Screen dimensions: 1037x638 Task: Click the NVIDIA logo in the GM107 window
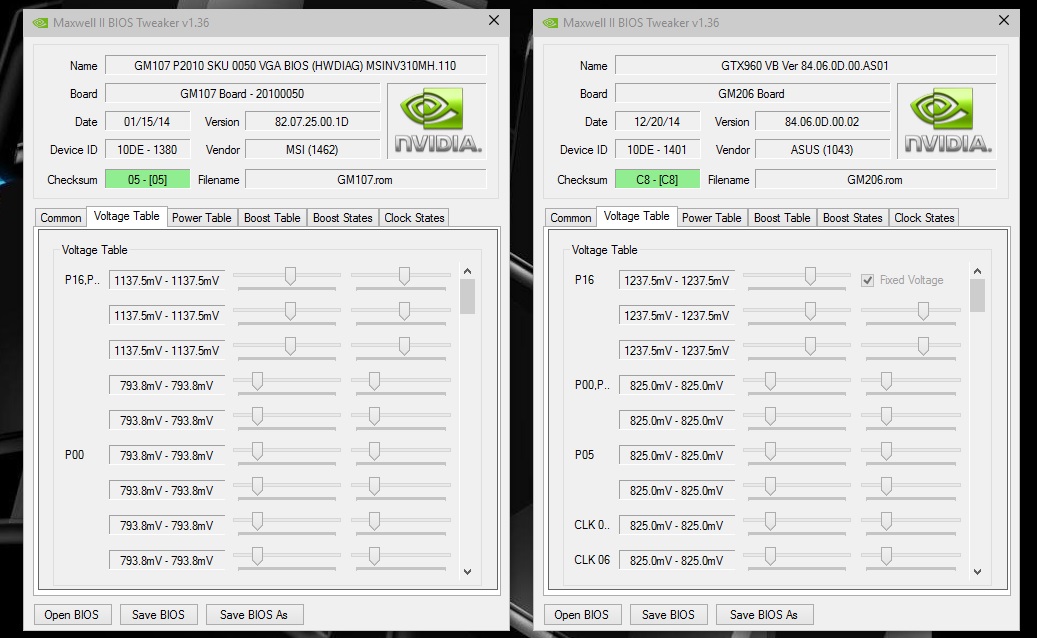(x=436, y=121)
